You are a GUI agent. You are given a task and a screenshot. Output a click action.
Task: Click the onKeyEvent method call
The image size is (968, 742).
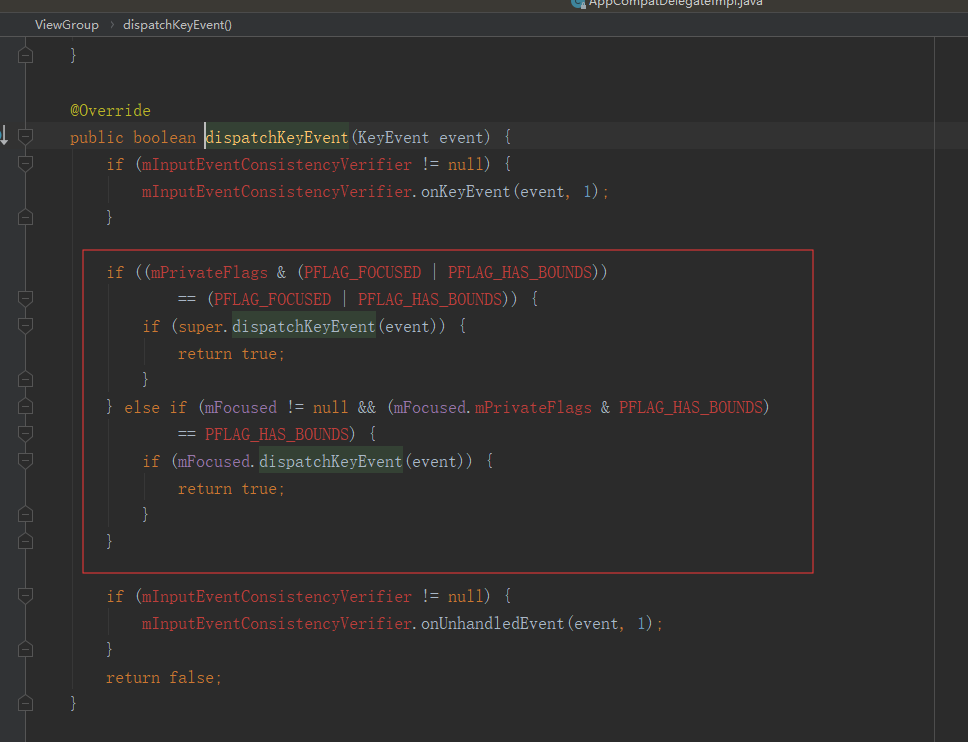coord(465,192)
